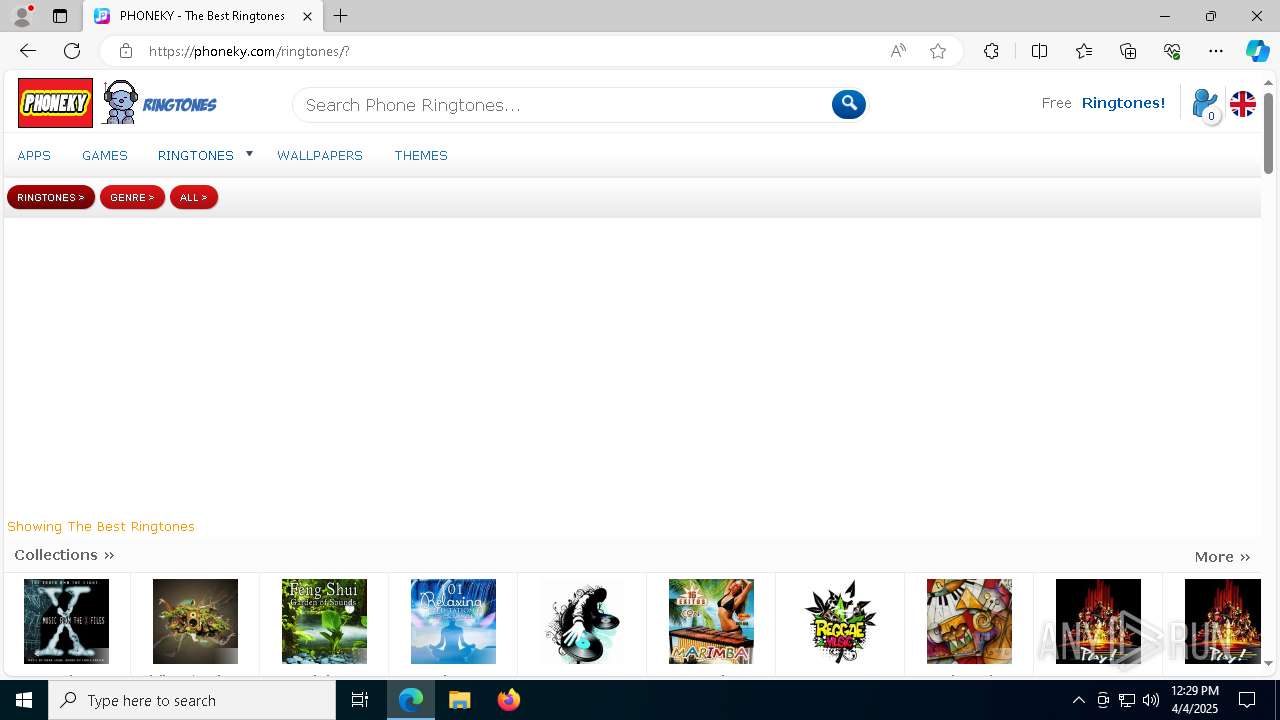Open the green frog creature collection thumbnail
The width and height of the screenshot is (1280, 720).
click(x=195, y=621)
